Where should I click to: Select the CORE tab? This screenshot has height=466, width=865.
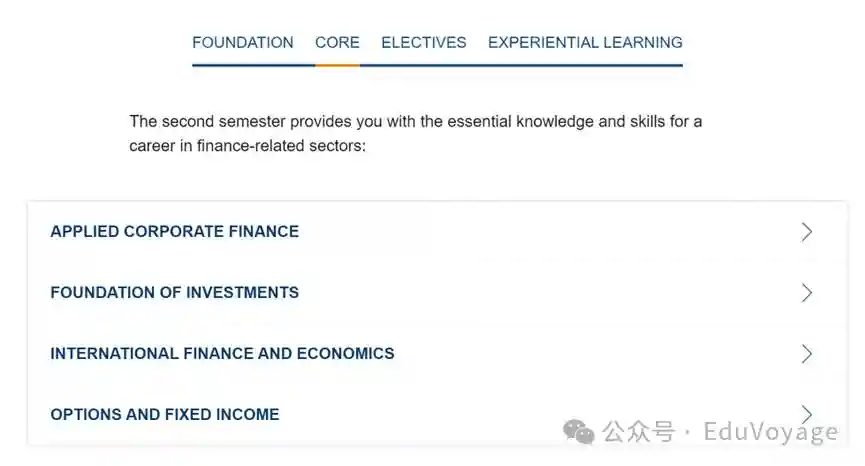[337, 43]
